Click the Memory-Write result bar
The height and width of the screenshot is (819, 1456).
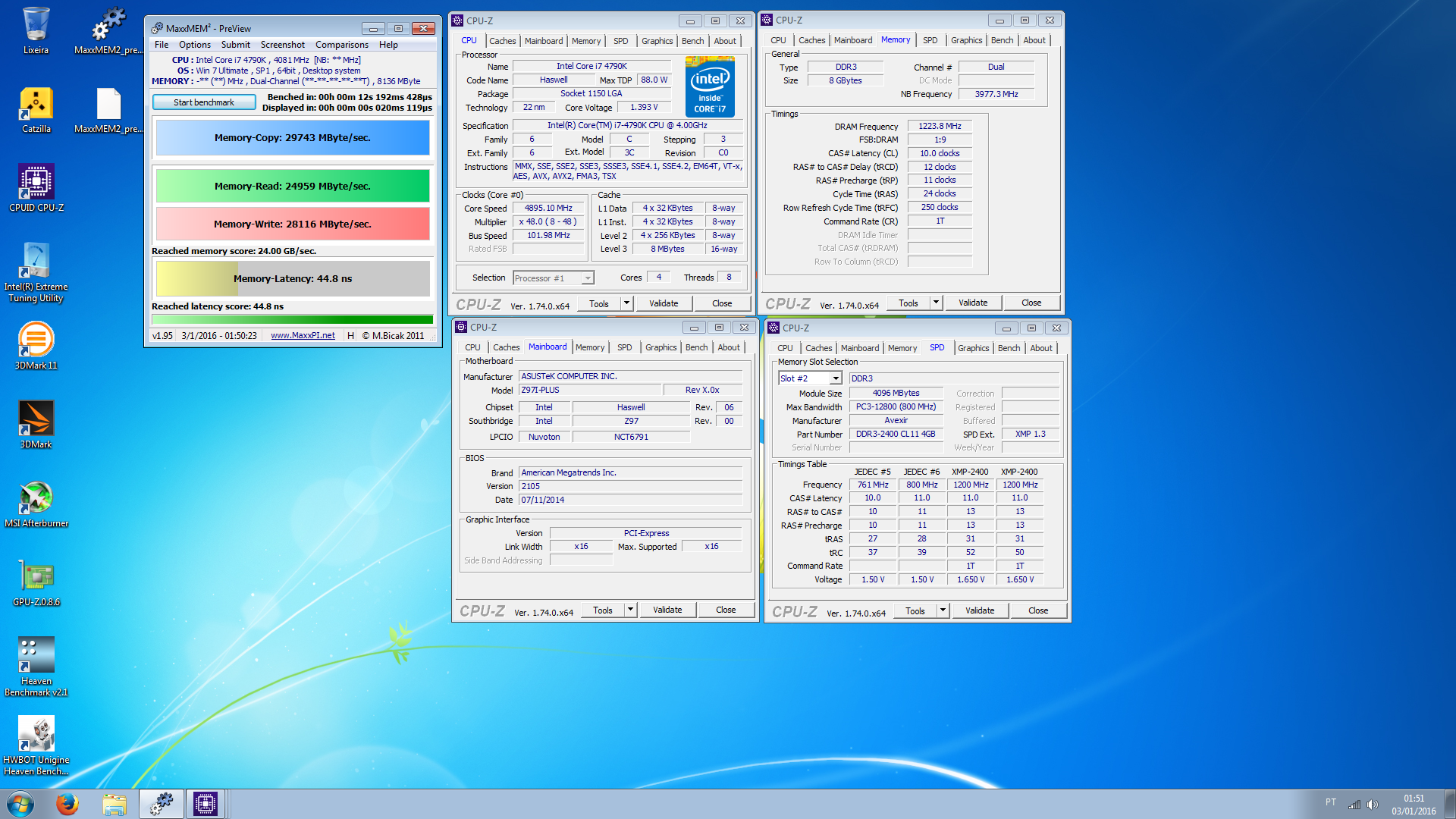coord(293,224)
